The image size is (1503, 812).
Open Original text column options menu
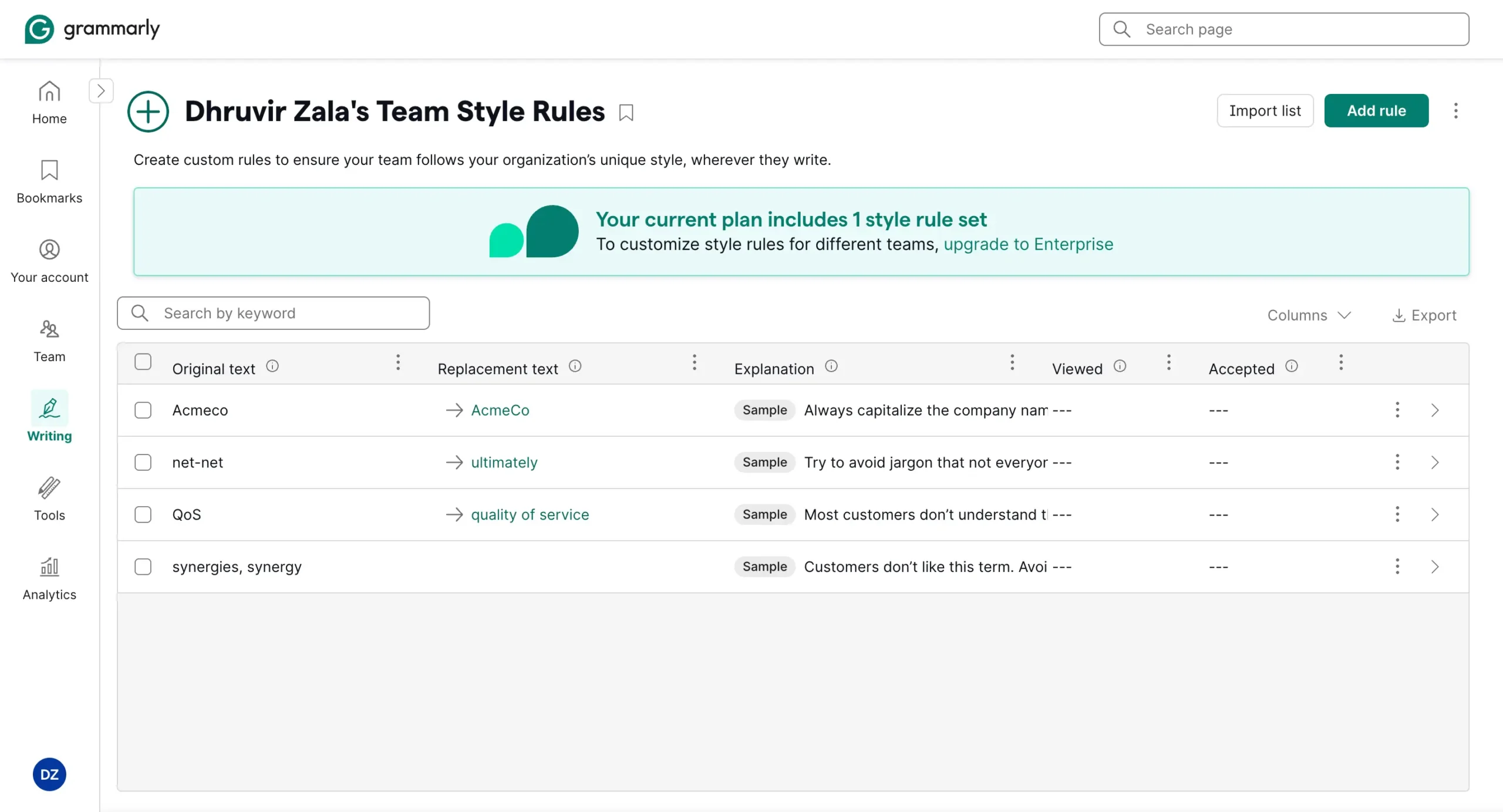tap(398, 362)
